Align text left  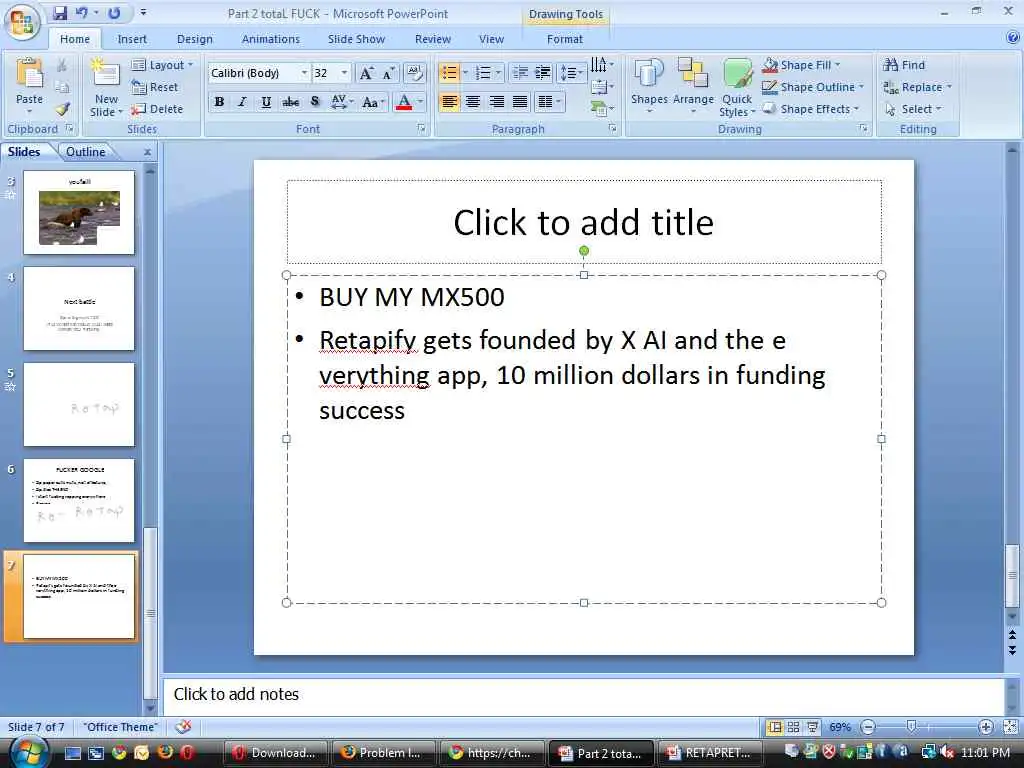pyautogui.click(x=449, y=102)
